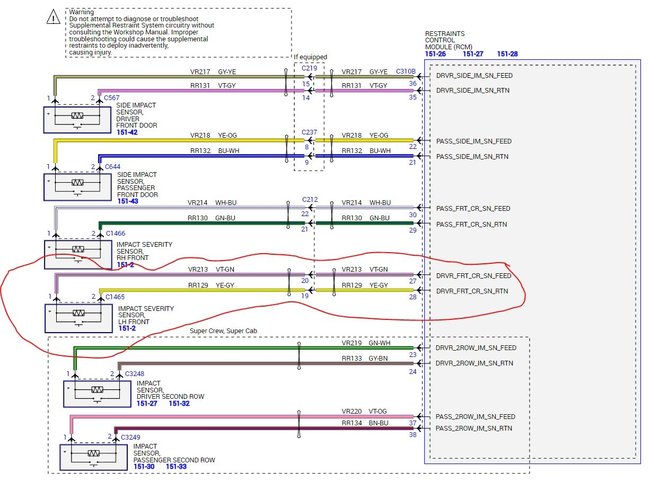This screenshot has width=650, height=482.
Task: Open 151-2 link under LH FRONT sensor
Action: (x=127, y=328)
